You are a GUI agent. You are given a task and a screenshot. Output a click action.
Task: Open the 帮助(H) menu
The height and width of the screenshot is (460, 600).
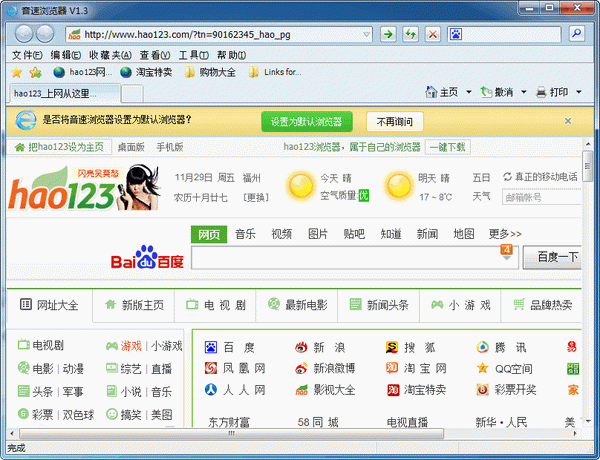pos(232,55)
